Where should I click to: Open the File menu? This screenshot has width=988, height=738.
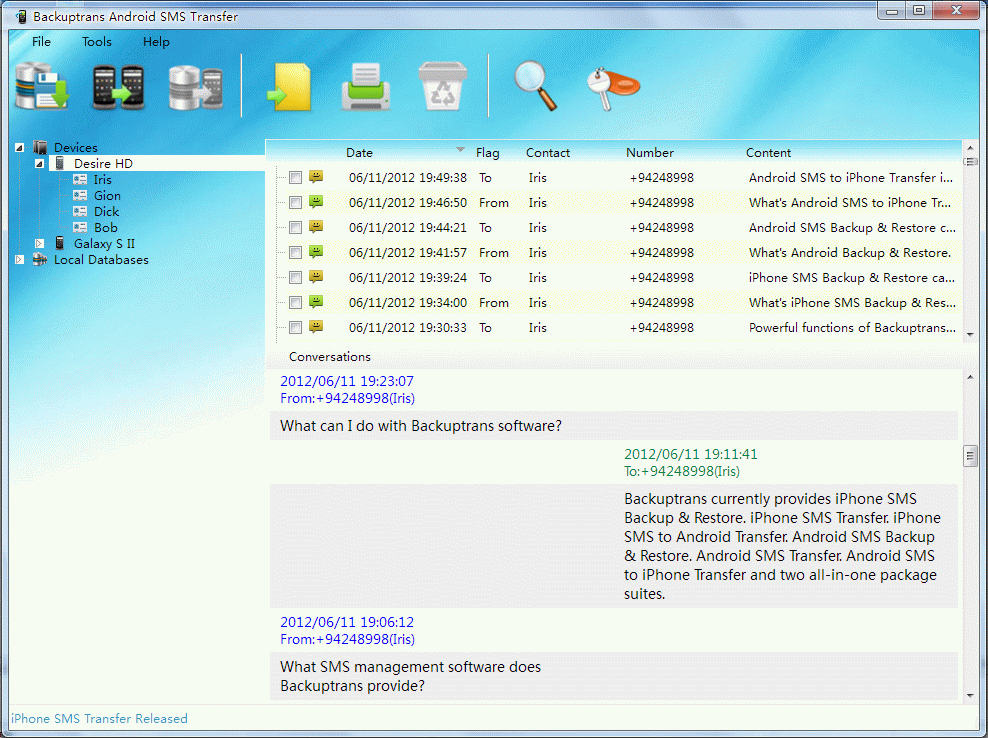41,42
